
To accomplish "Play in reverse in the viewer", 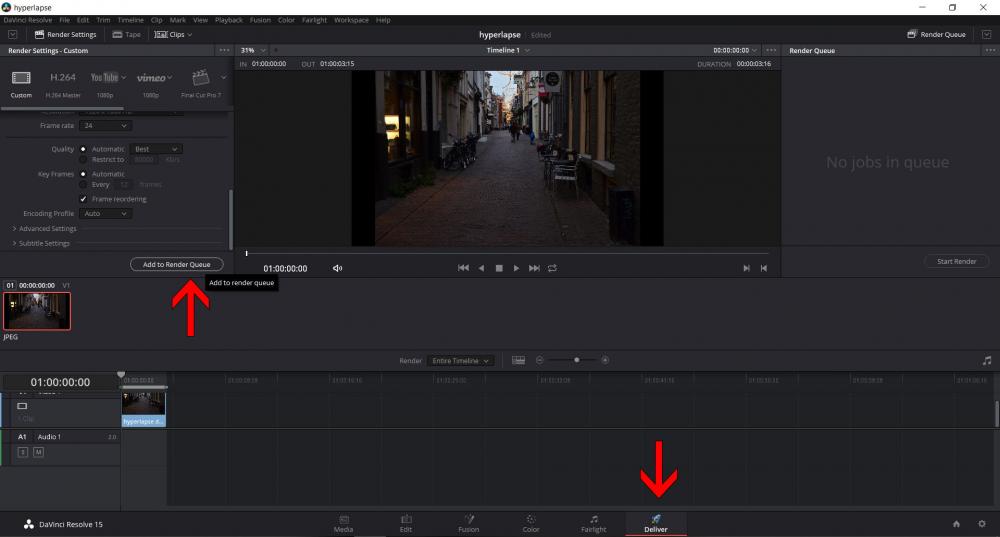I will pos(482,268).
